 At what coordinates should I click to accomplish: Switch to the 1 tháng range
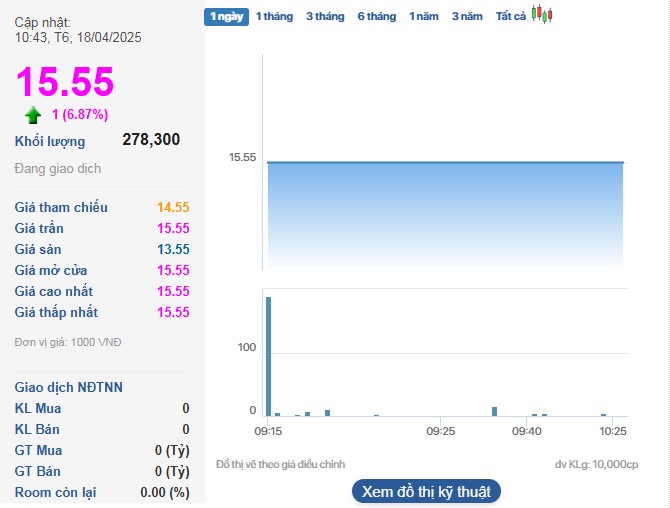point(274,16)
